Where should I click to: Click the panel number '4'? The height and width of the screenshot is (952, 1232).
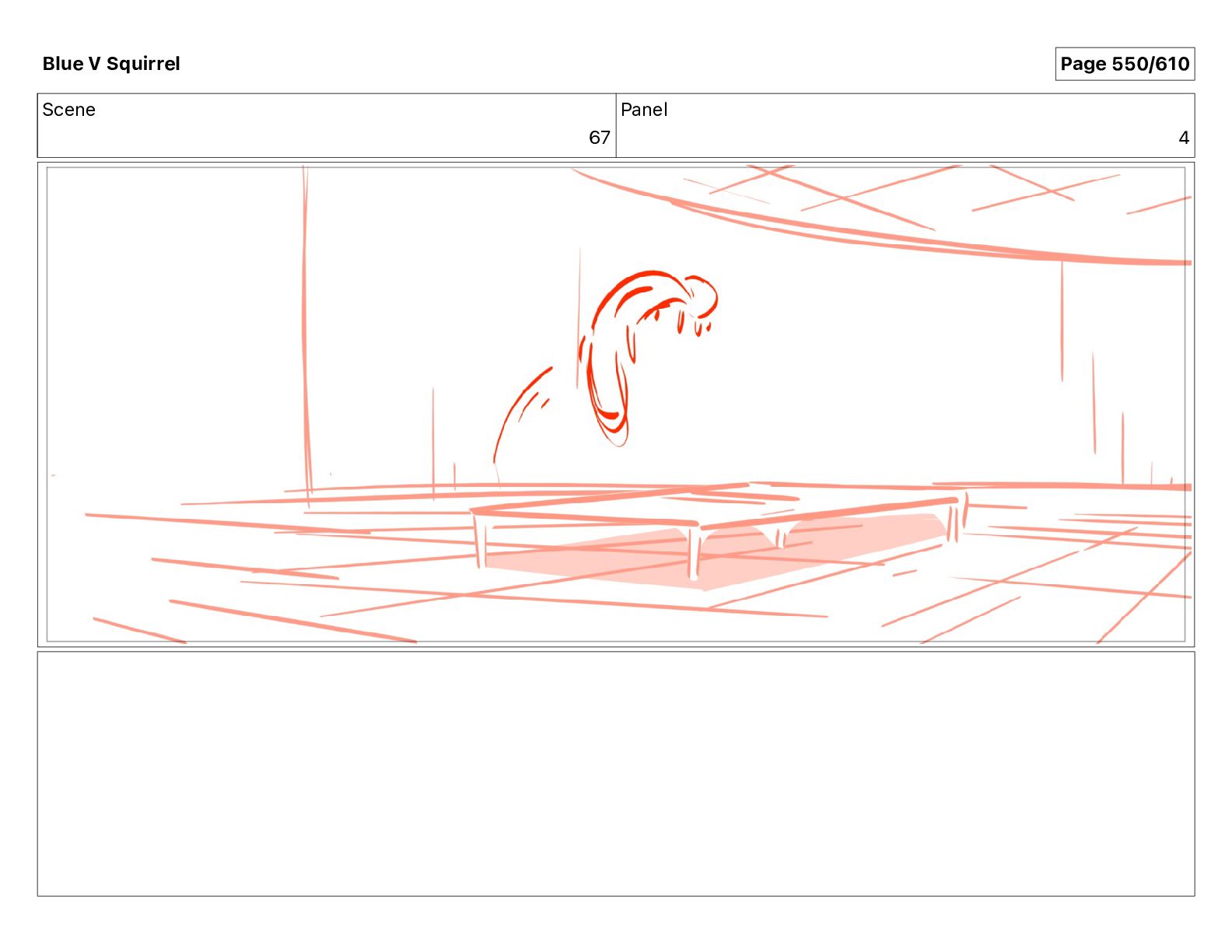(x=1184, y=138)
